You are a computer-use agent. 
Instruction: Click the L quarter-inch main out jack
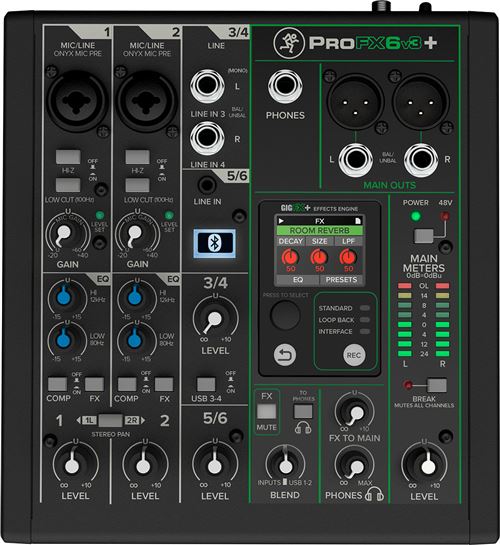click(355, 160)
